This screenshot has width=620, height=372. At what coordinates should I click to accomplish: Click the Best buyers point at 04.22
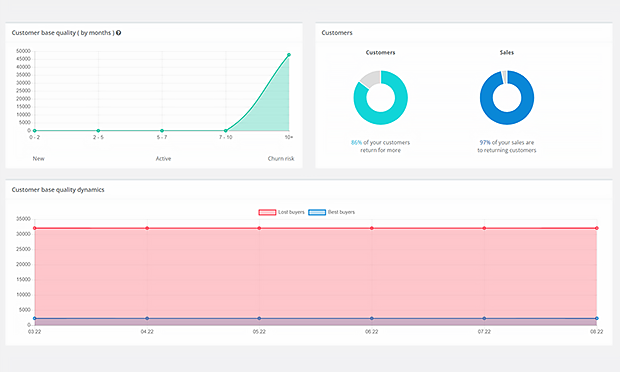pos(147,318)
